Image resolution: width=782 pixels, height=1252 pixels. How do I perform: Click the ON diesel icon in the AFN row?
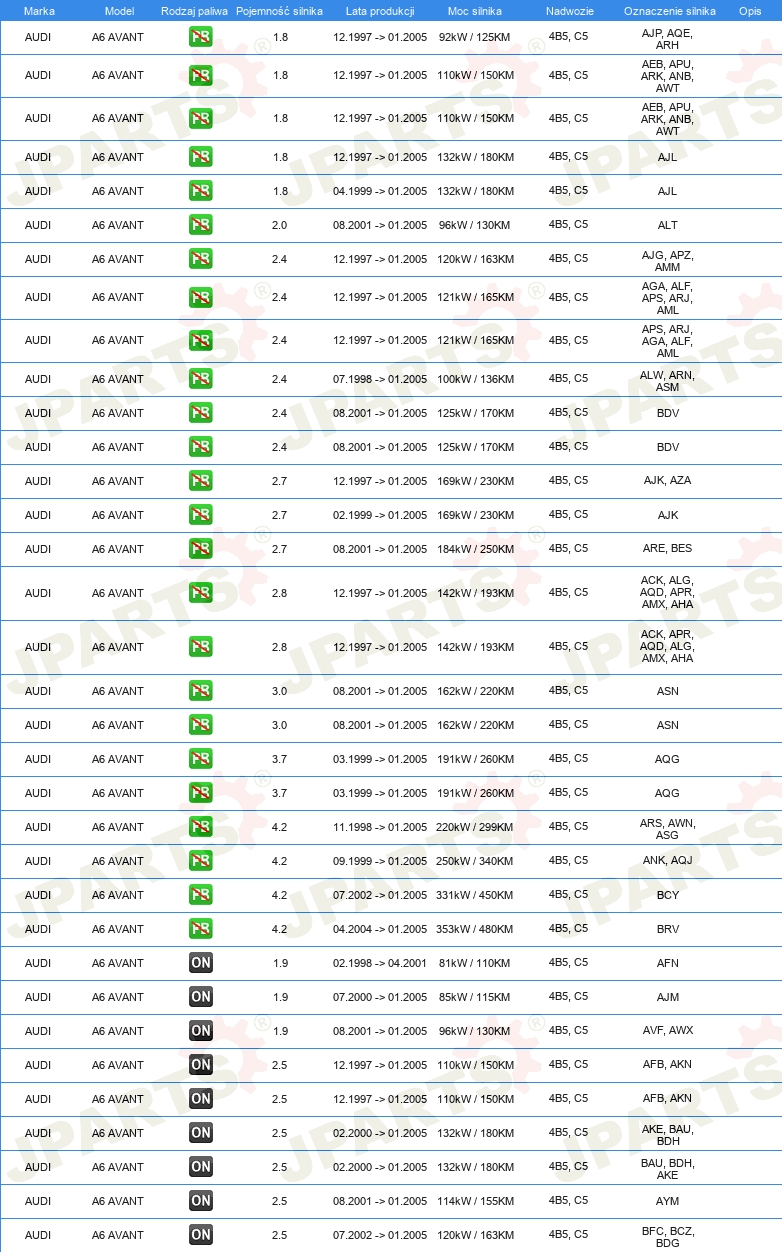(200, 963)
